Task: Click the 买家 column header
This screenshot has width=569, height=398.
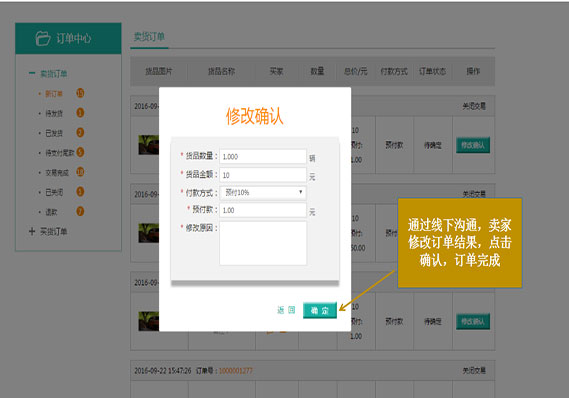Action: [x=277, y=71]
